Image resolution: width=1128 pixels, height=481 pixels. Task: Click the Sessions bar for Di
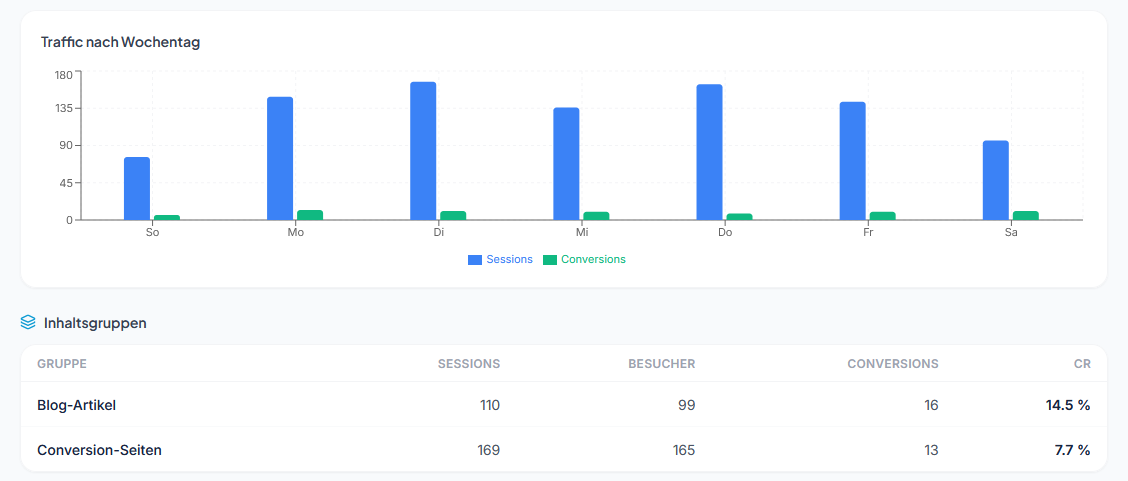423,150
